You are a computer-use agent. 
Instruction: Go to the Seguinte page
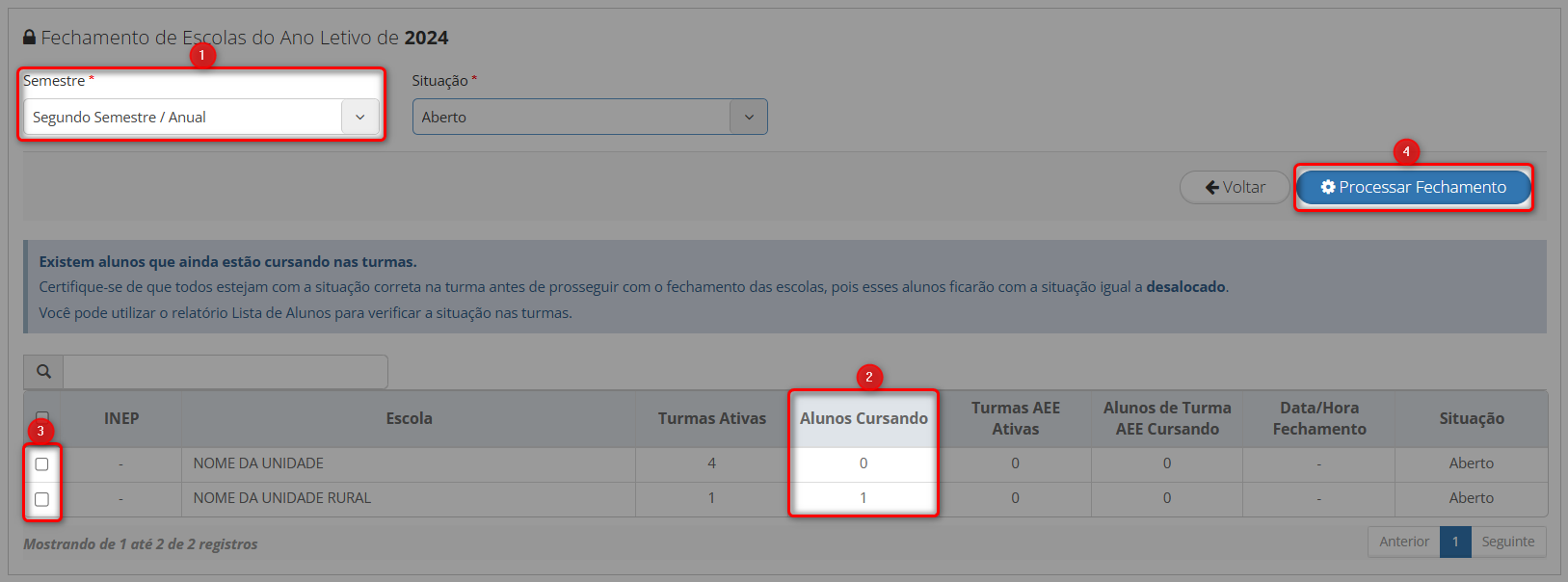coord(1507,542)
